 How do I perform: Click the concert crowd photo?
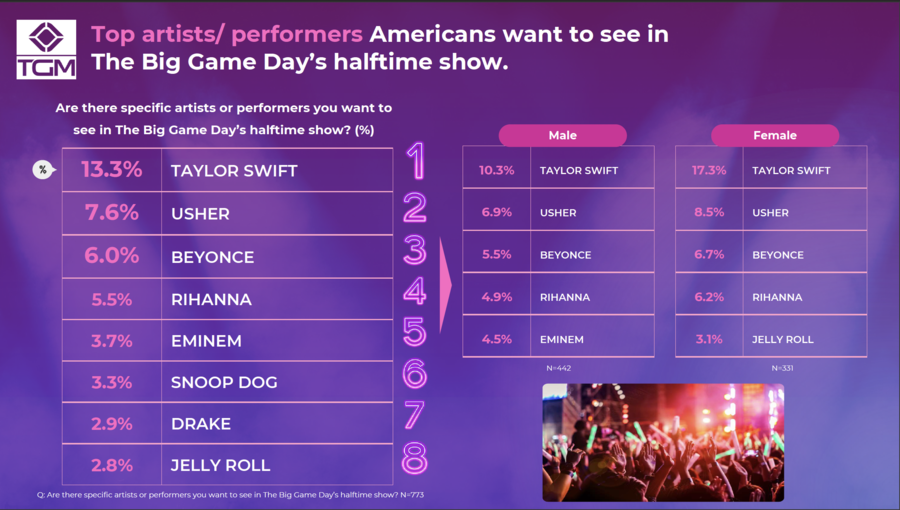[662, 442]
